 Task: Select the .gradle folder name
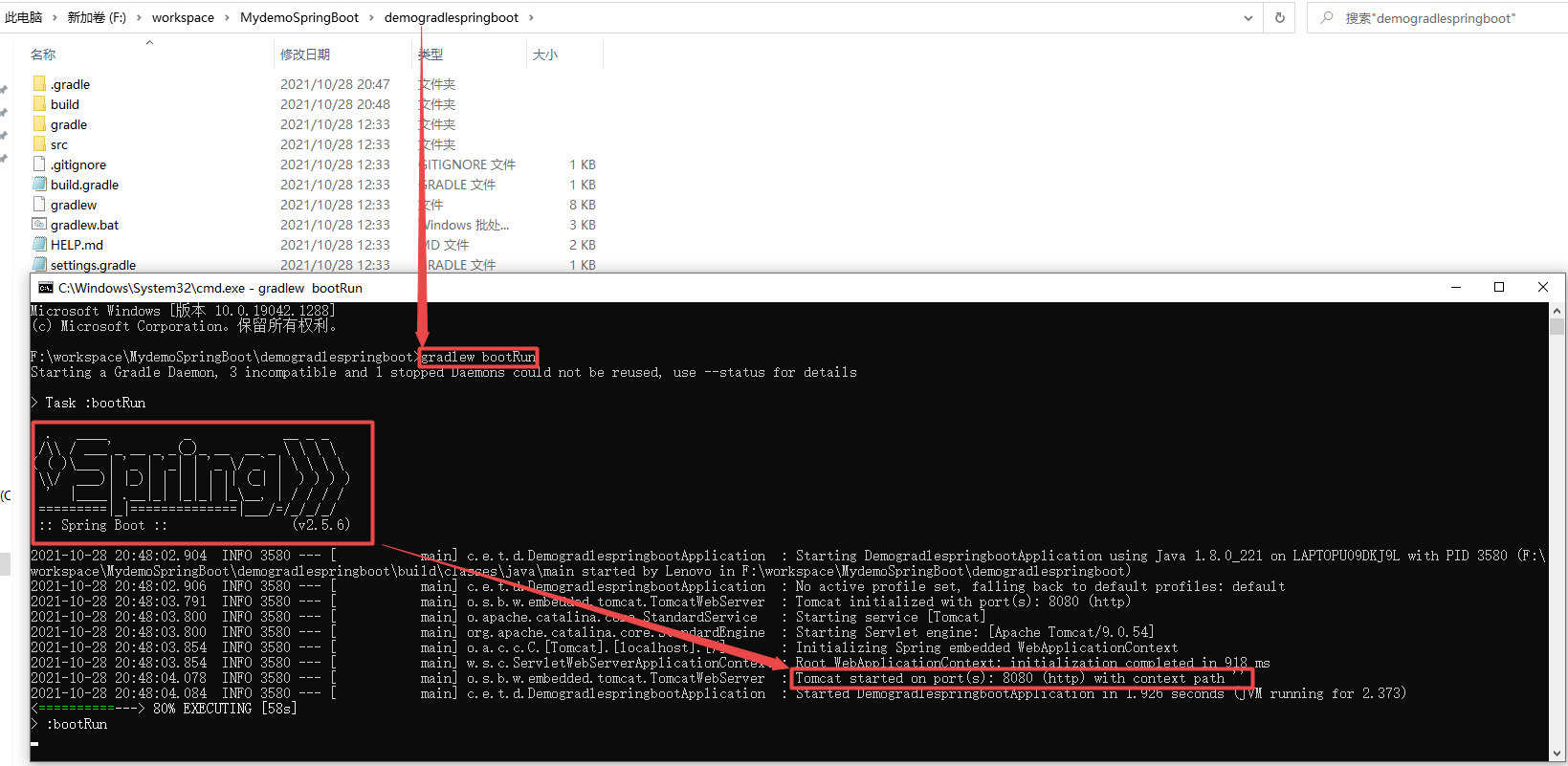coord(70,84)
